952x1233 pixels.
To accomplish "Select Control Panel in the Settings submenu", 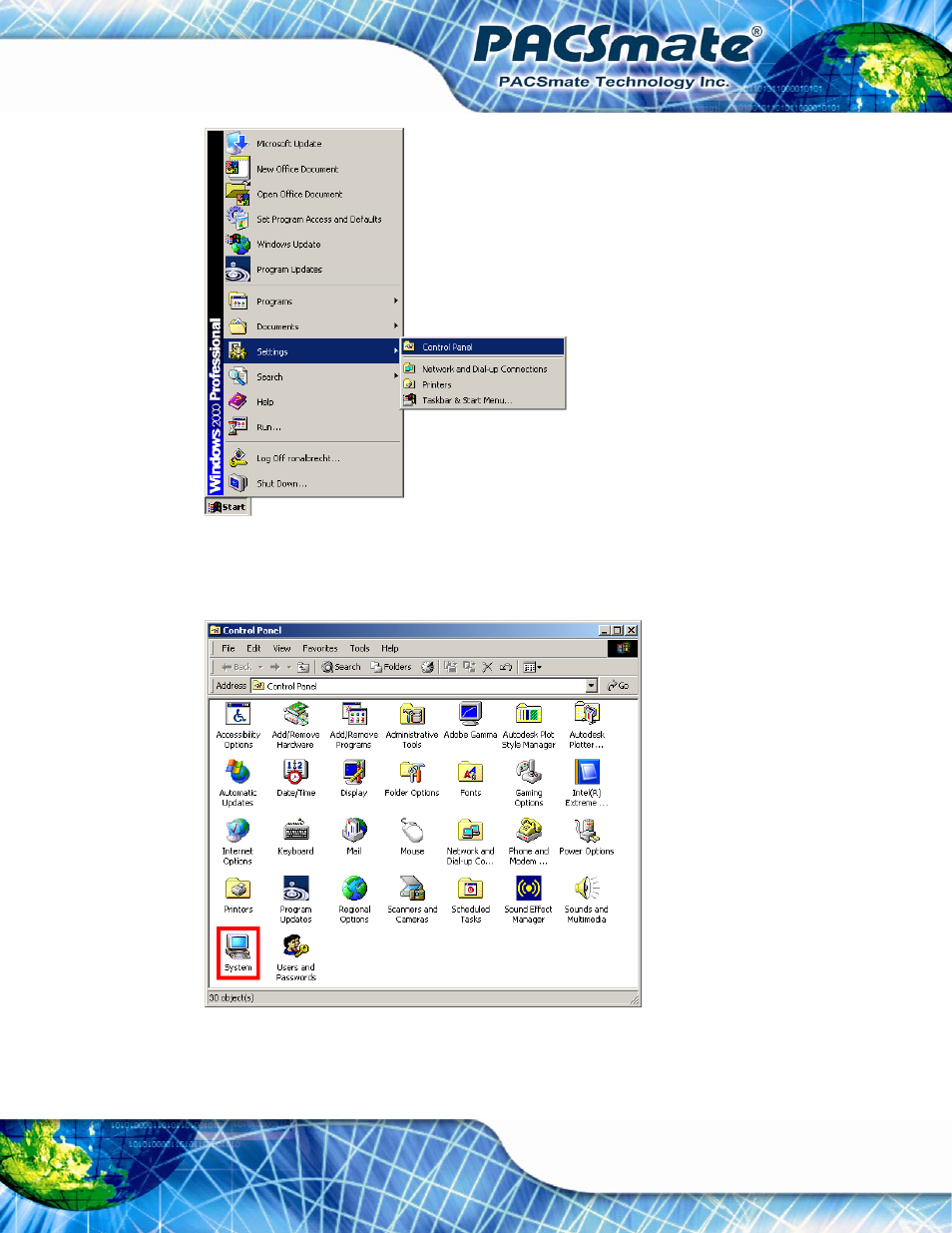I will point(483,347).
